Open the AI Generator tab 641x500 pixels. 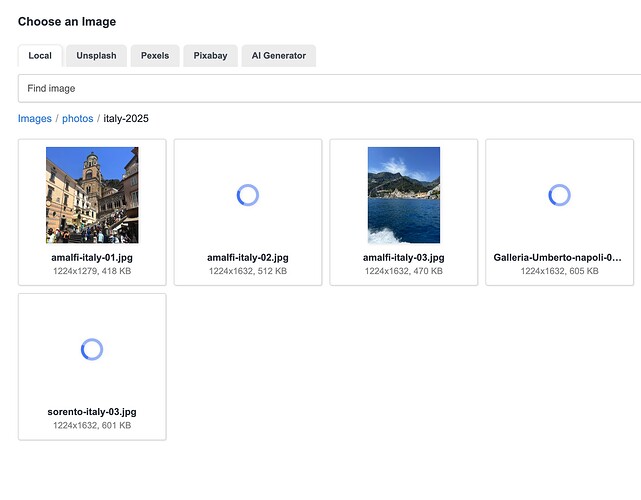click(x=279, y=56)
